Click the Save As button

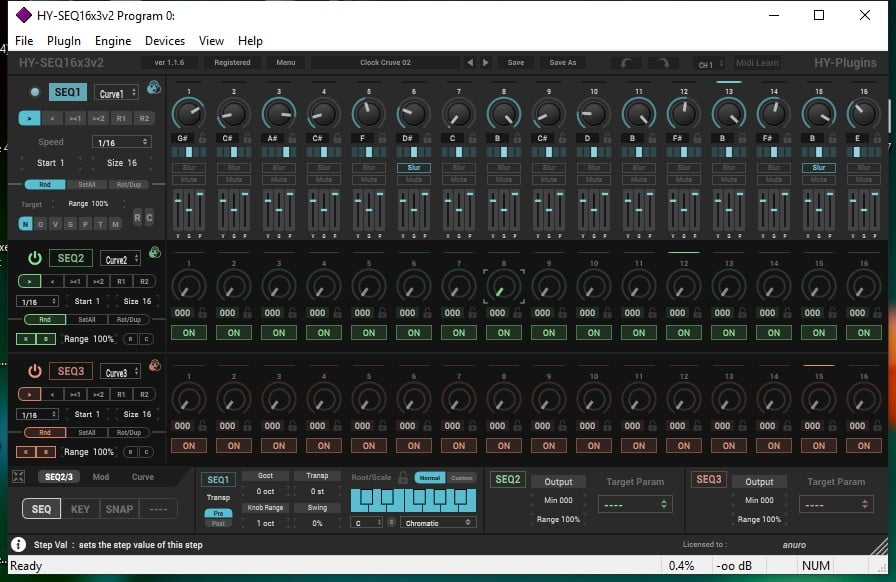click(x=563, y=62)
